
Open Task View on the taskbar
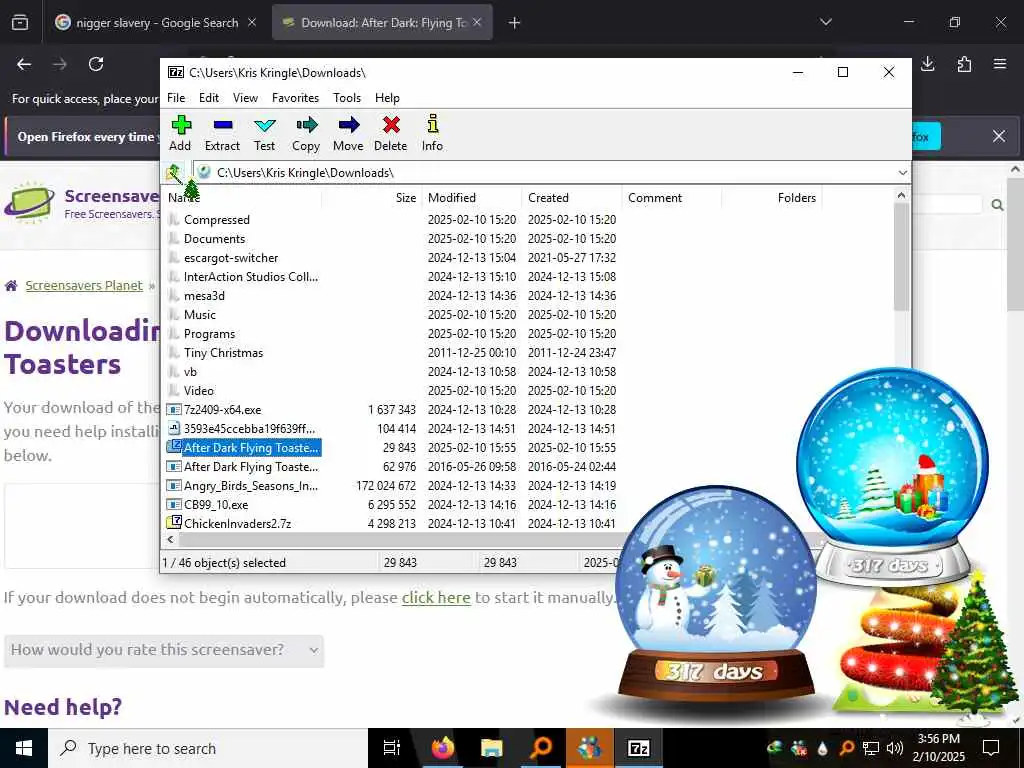coord(392,748)
